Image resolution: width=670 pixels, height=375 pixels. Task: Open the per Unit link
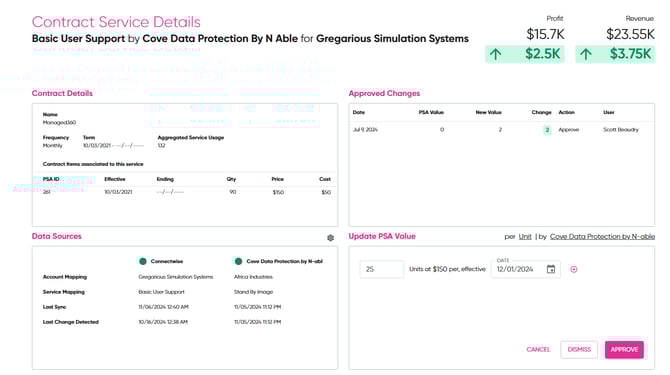pos(525,236)
